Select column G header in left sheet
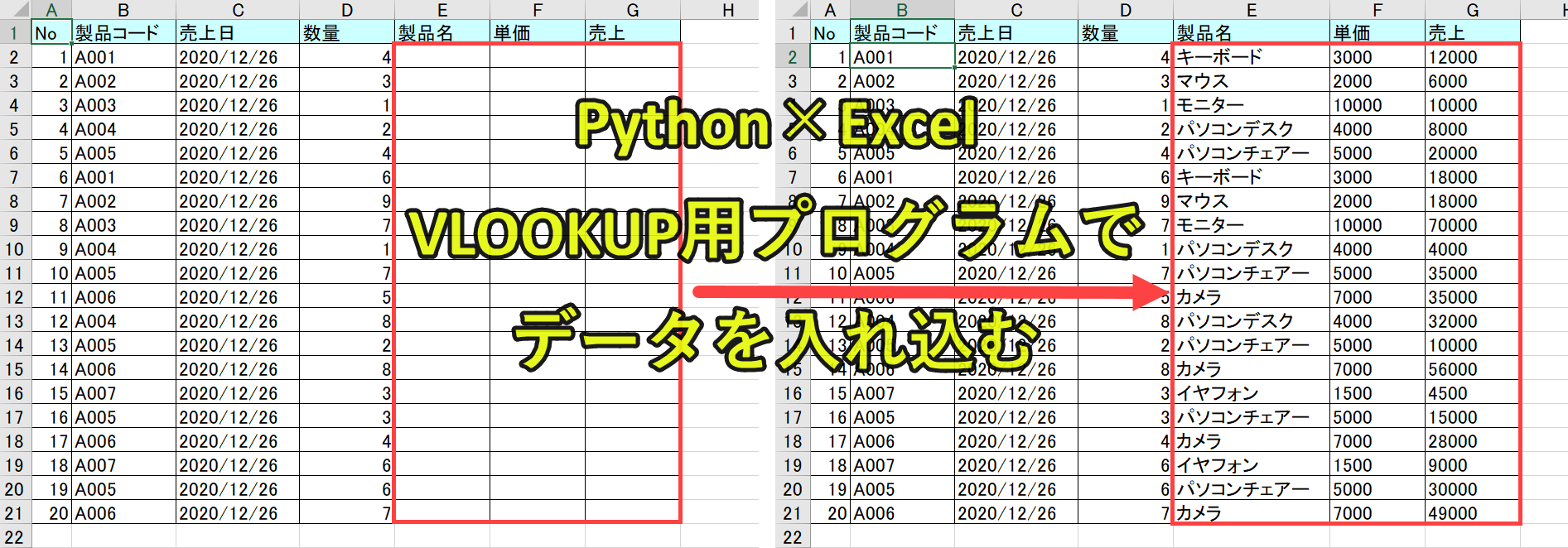The image size is (1568, 548). (633, 10)
